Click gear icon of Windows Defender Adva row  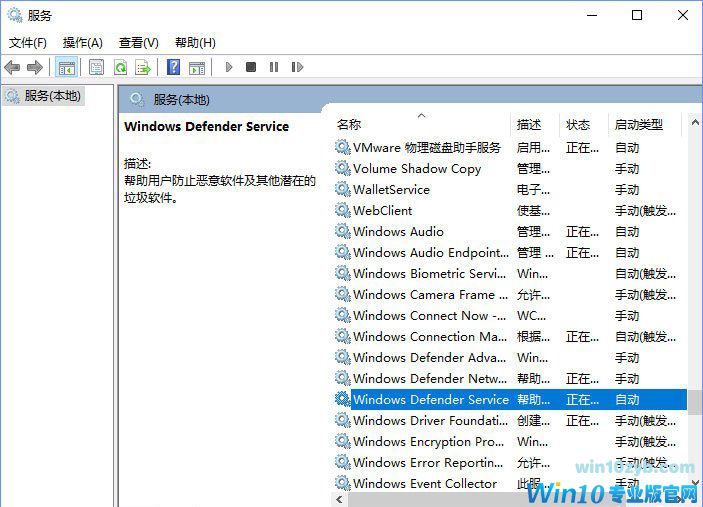point(343,357)
